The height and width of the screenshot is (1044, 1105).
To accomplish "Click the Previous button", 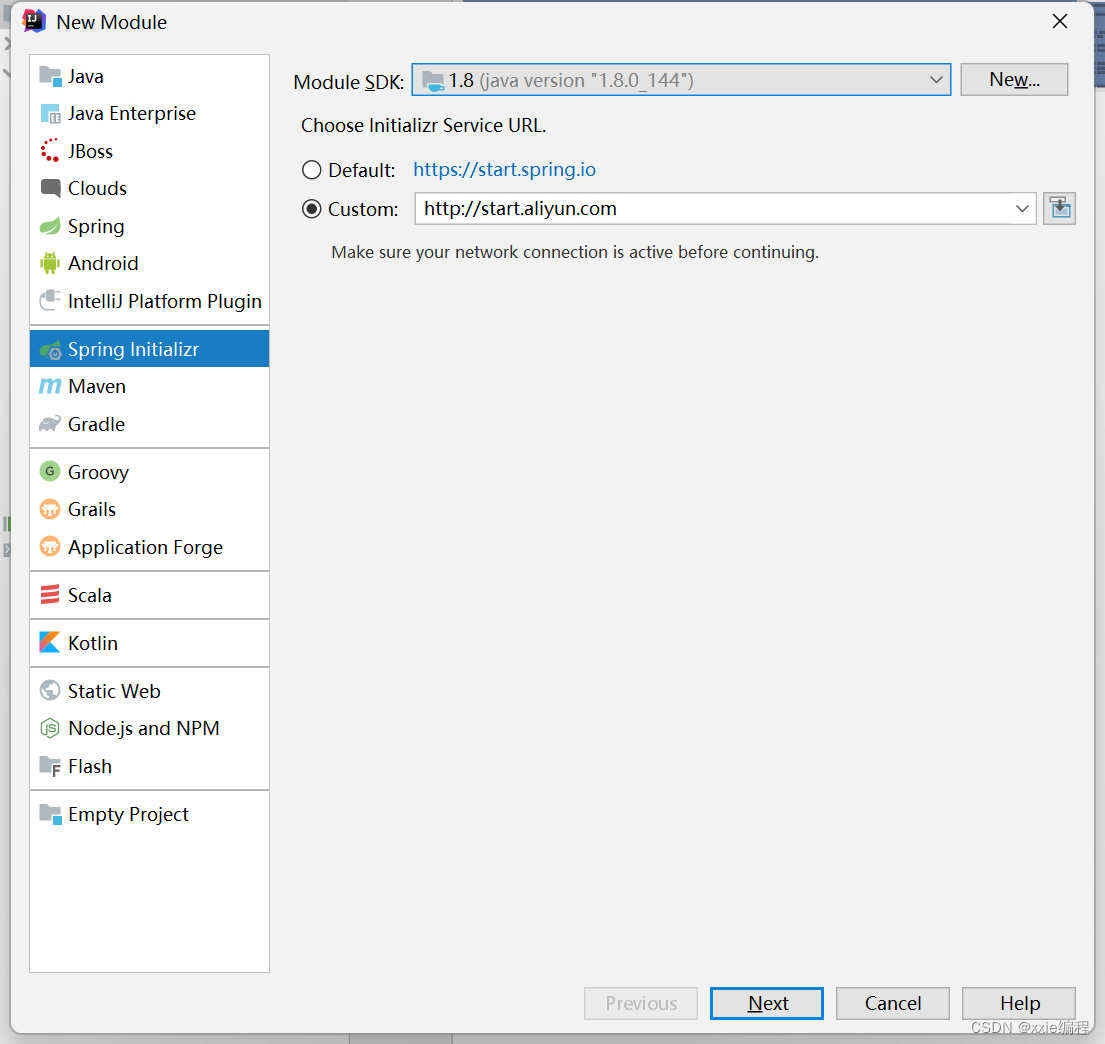I will click(x=641, y=1003).
